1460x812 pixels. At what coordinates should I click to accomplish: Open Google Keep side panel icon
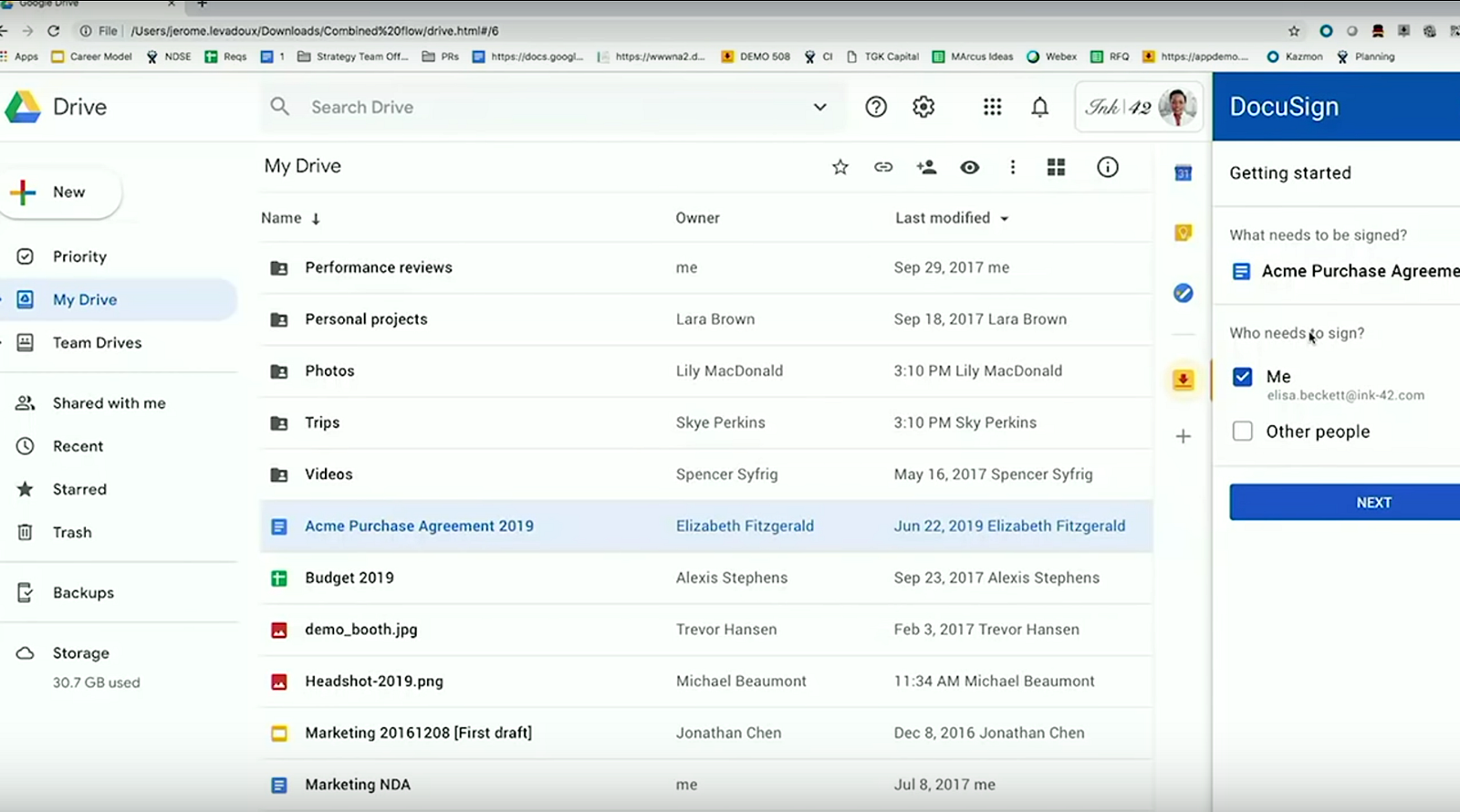tap(1184, 233)
